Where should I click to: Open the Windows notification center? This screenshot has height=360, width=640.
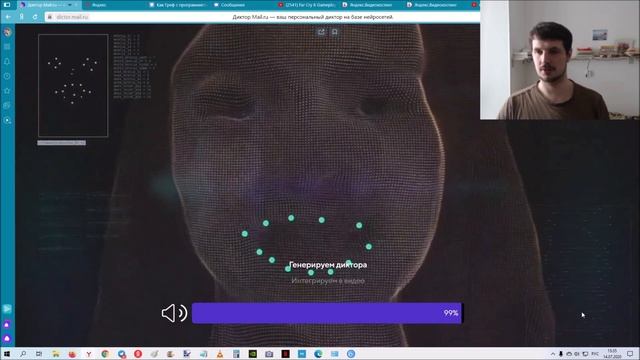click(x=630, y=354)
